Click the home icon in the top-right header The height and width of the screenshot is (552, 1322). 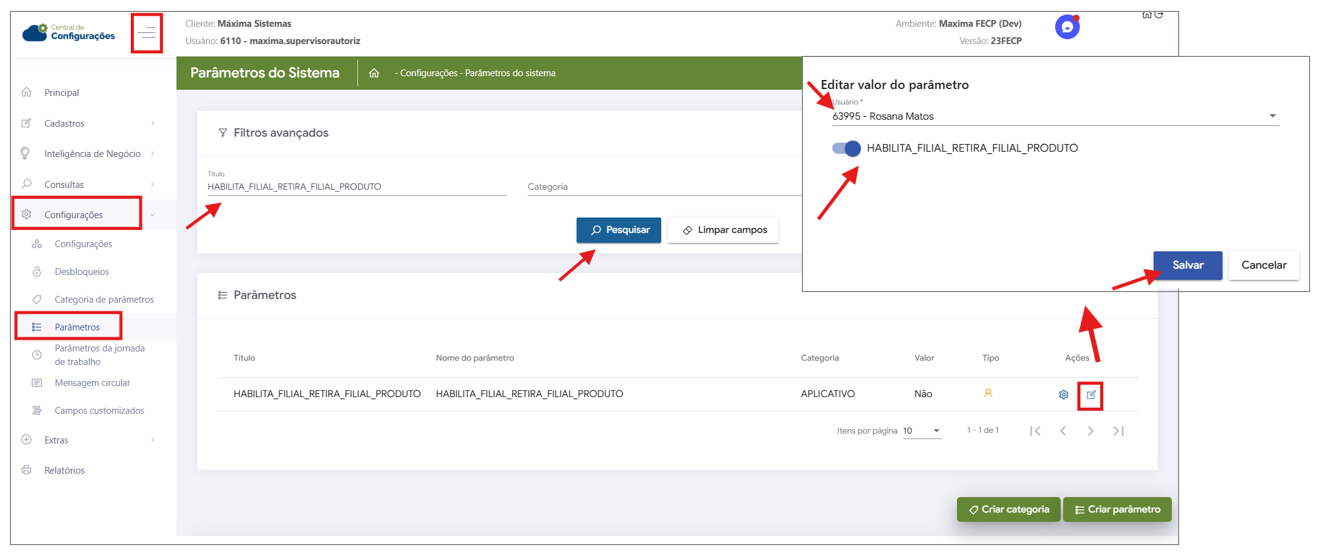click(x=1147, y=15)
